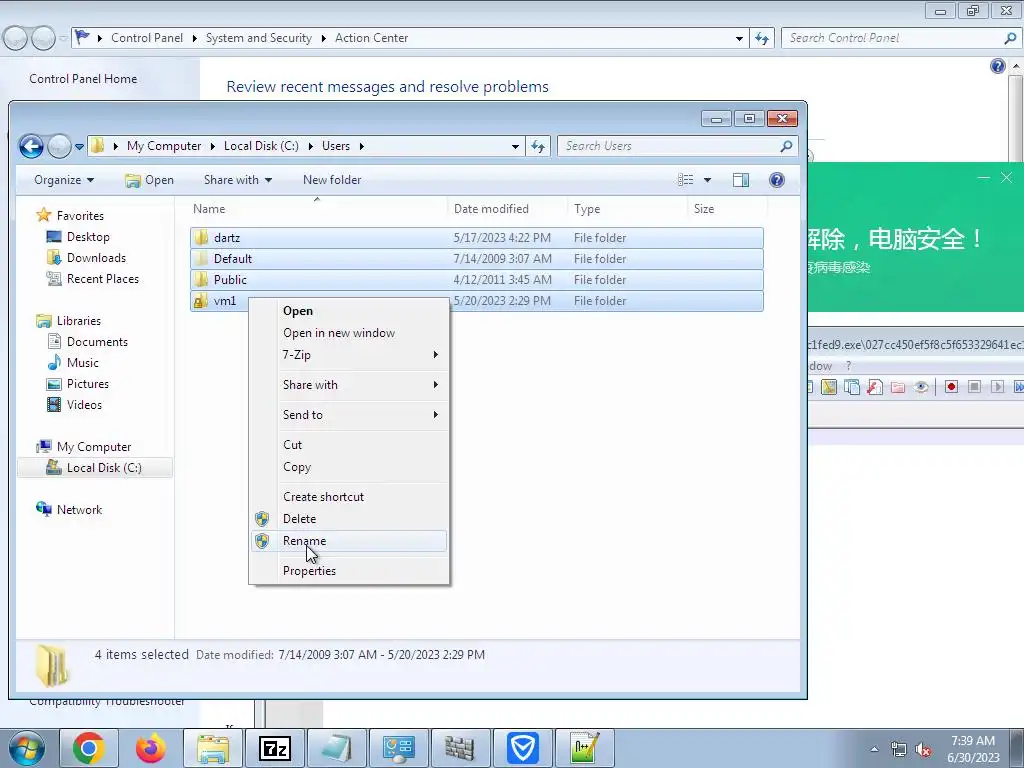This screenshot has height=768, width=1024.
Task: Open the change view dropdown arrow
Action: [707, 180]
